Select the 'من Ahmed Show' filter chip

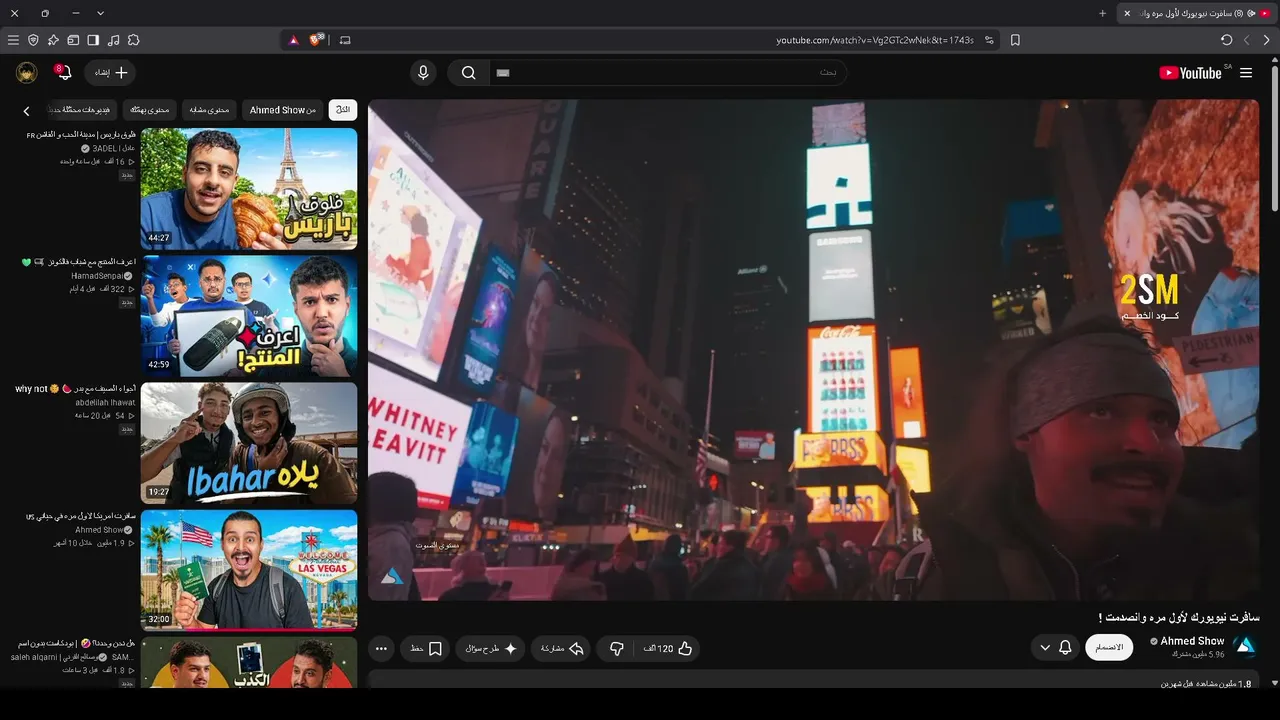[283, 110]
